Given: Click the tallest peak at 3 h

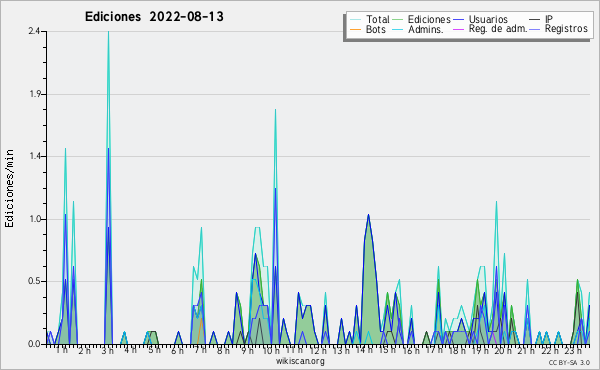Looking at the screenshot, I should tap(108, 32).
